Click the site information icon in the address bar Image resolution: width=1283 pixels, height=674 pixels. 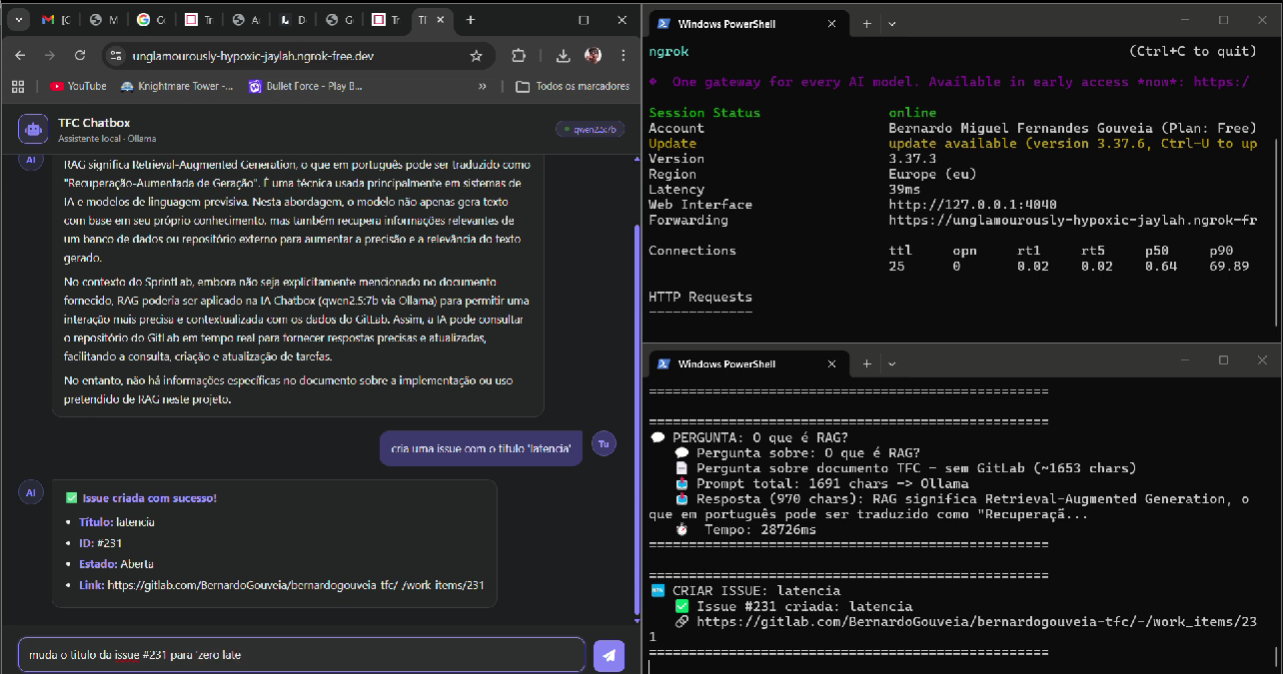115,56
